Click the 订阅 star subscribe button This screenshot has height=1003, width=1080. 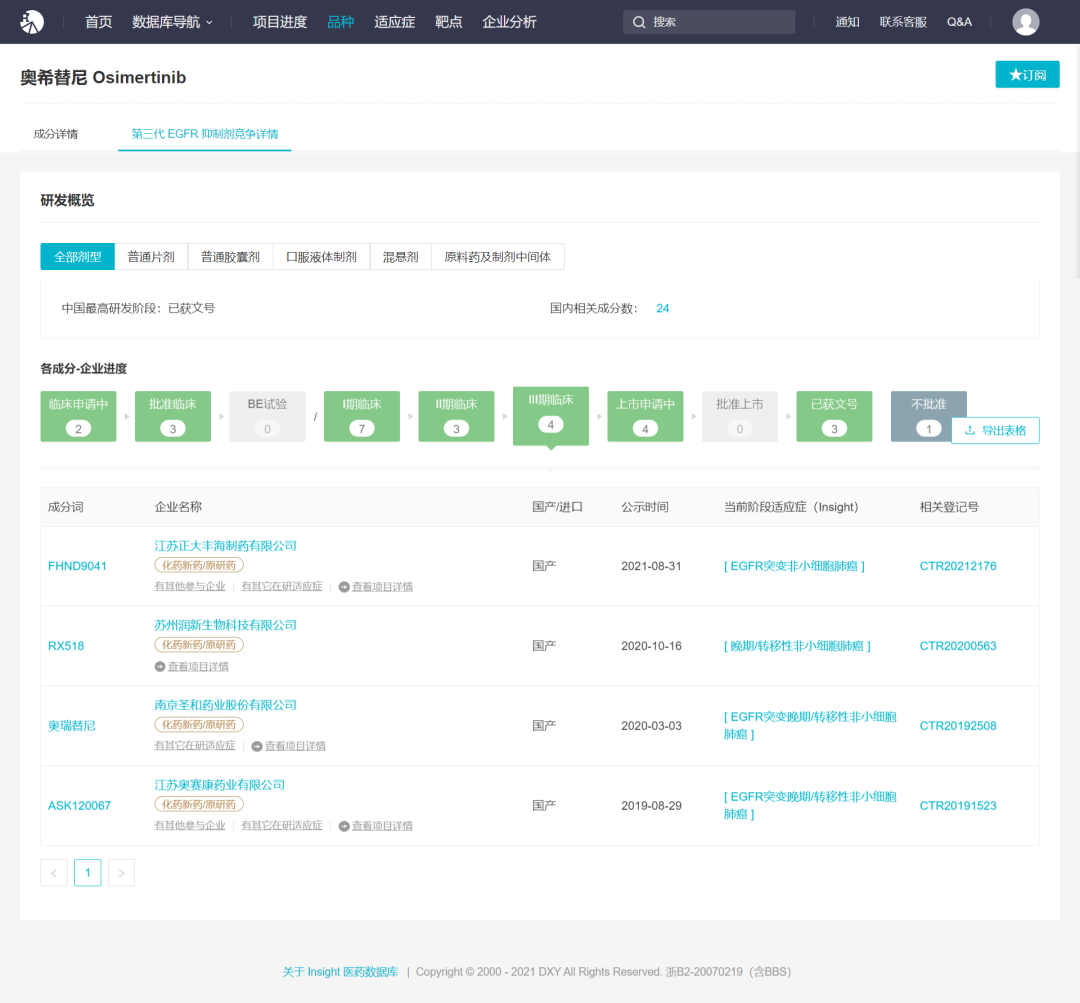click(1027, 74)
